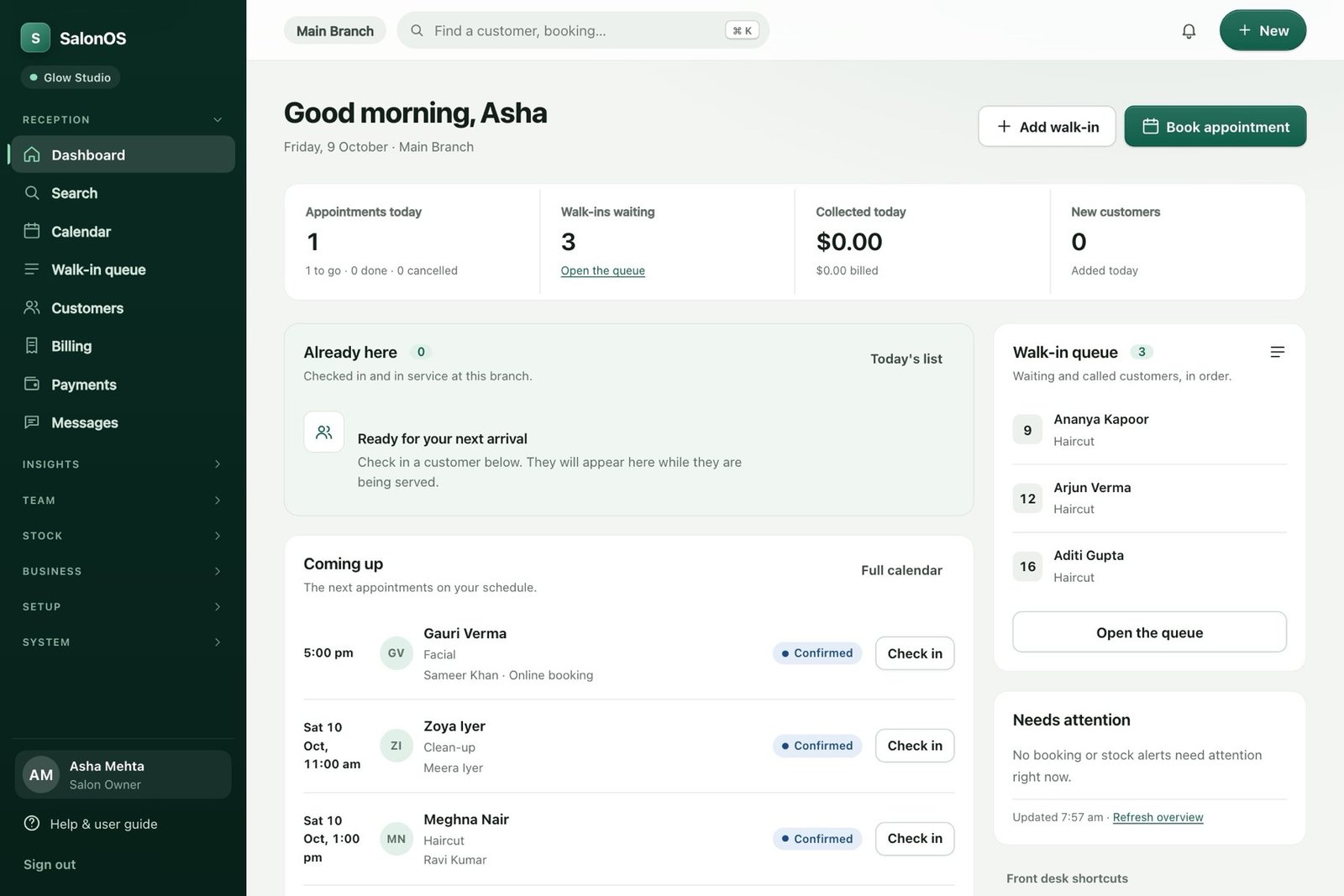Expand the Insights section
The width and height of the screenshot is (1344, 896).
click(x=123, y=464)
